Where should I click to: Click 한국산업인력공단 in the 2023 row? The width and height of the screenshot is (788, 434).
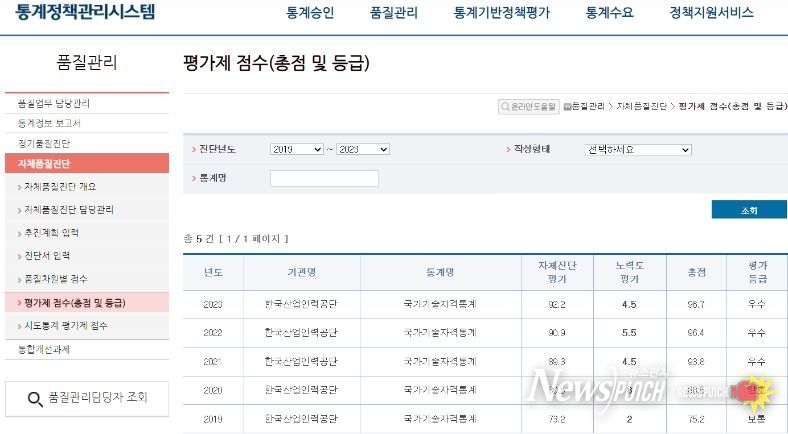coord(301,304)
